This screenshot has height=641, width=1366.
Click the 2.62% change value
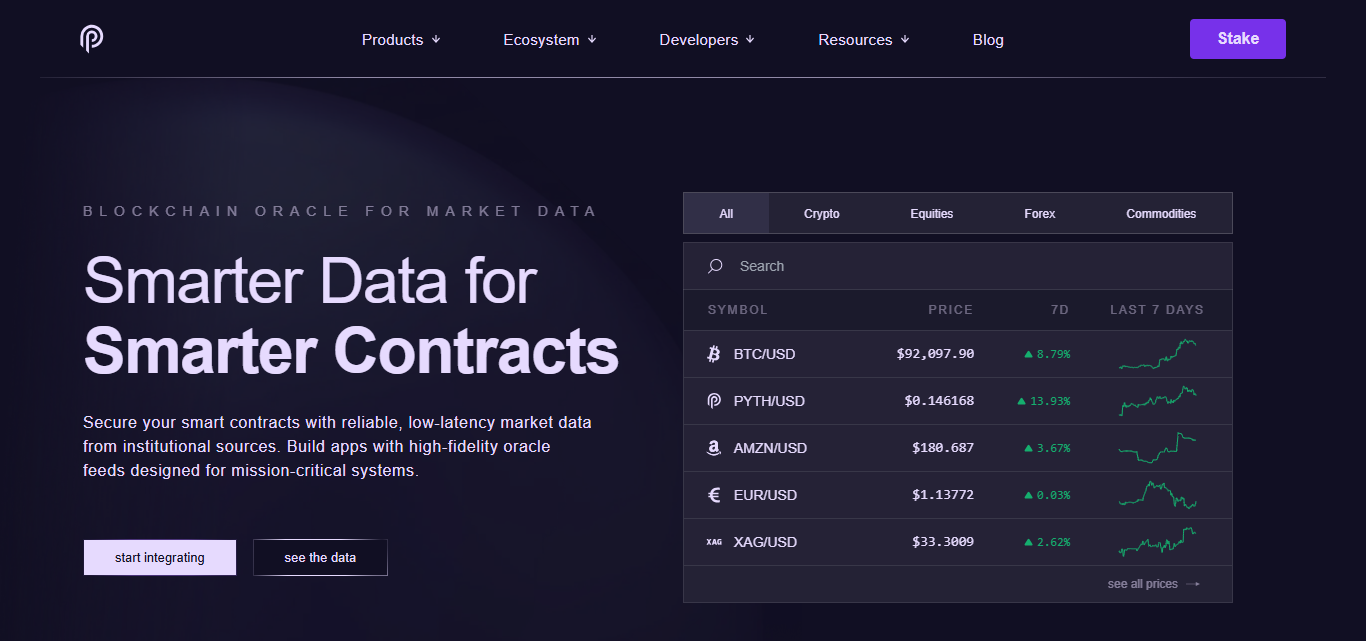[1054, 542]
